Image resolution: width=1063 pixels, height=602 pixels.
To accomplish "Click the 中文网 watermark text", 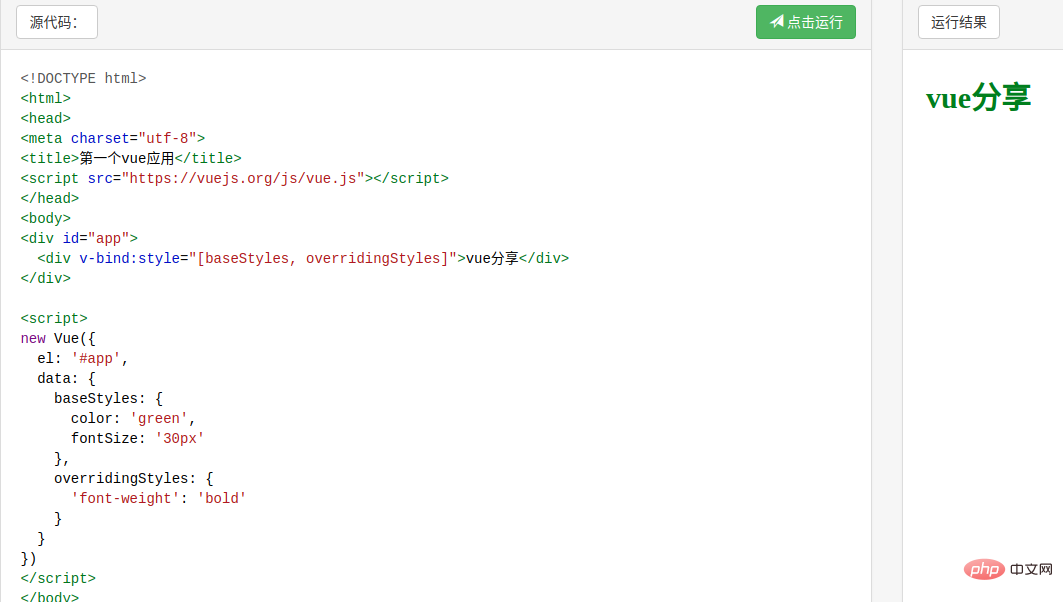I will pyautogui.click(x=1032, y=569).
